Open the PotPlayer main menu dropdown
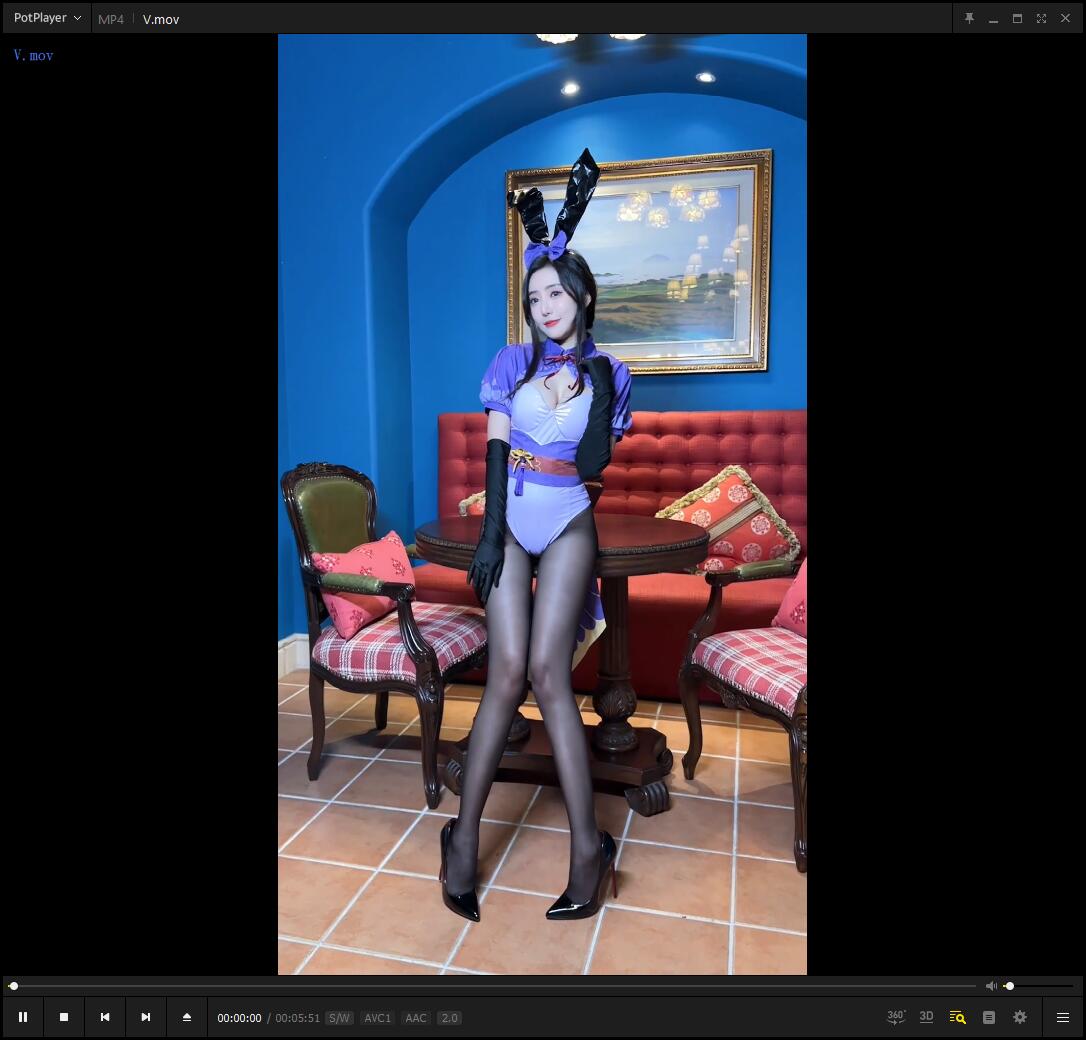Viewport: 1086px width, 1040px height. pos(47,18)
